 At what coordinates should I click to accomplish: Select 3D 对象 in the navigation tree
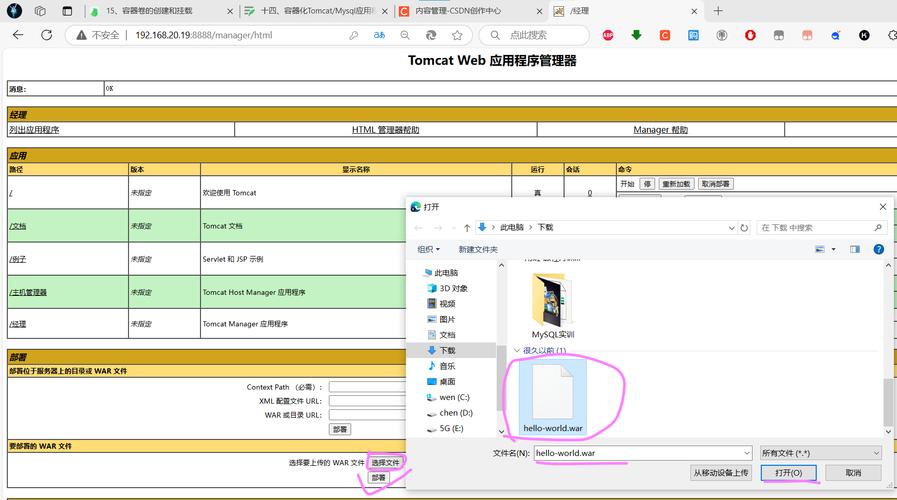[448, 288]
